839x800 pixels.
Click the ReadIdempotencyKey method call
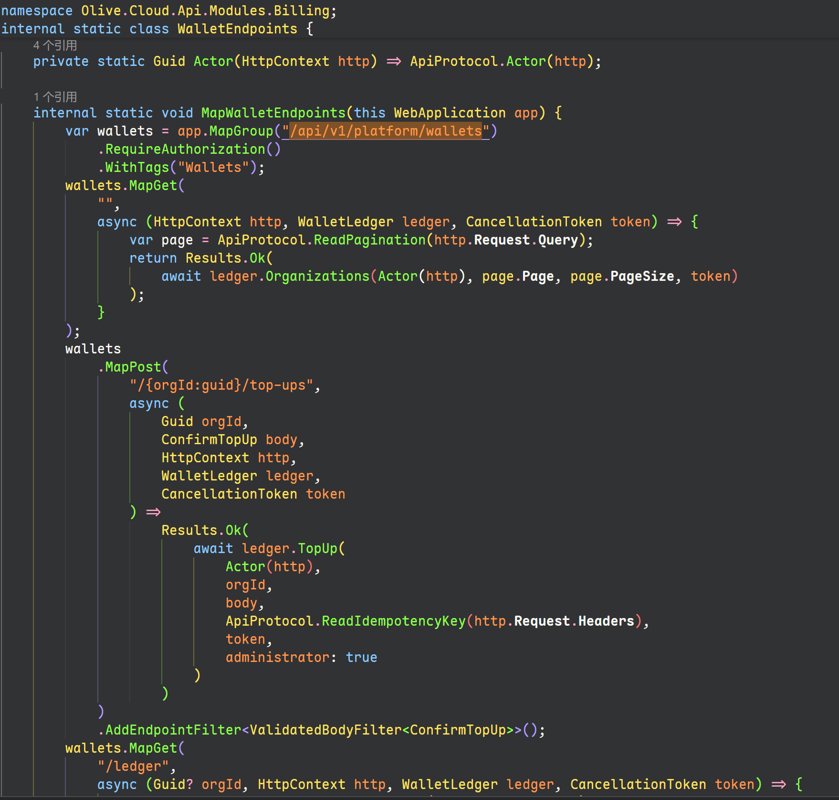point(393,621)
